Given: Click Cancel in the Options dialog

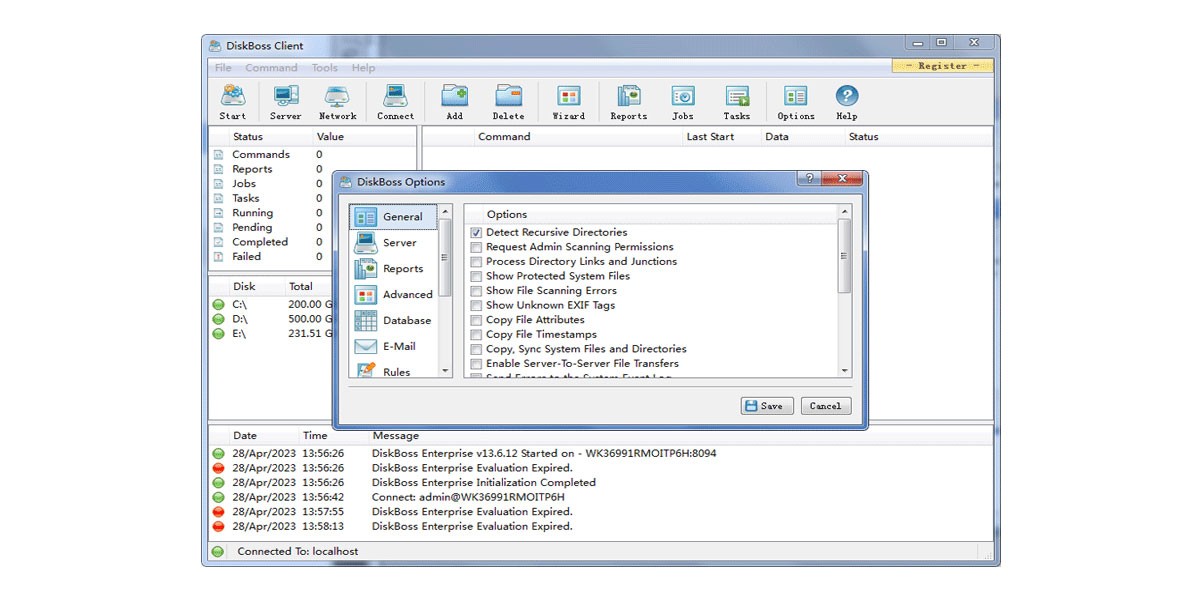Looking at the screenshot, I should click(825, 406).
